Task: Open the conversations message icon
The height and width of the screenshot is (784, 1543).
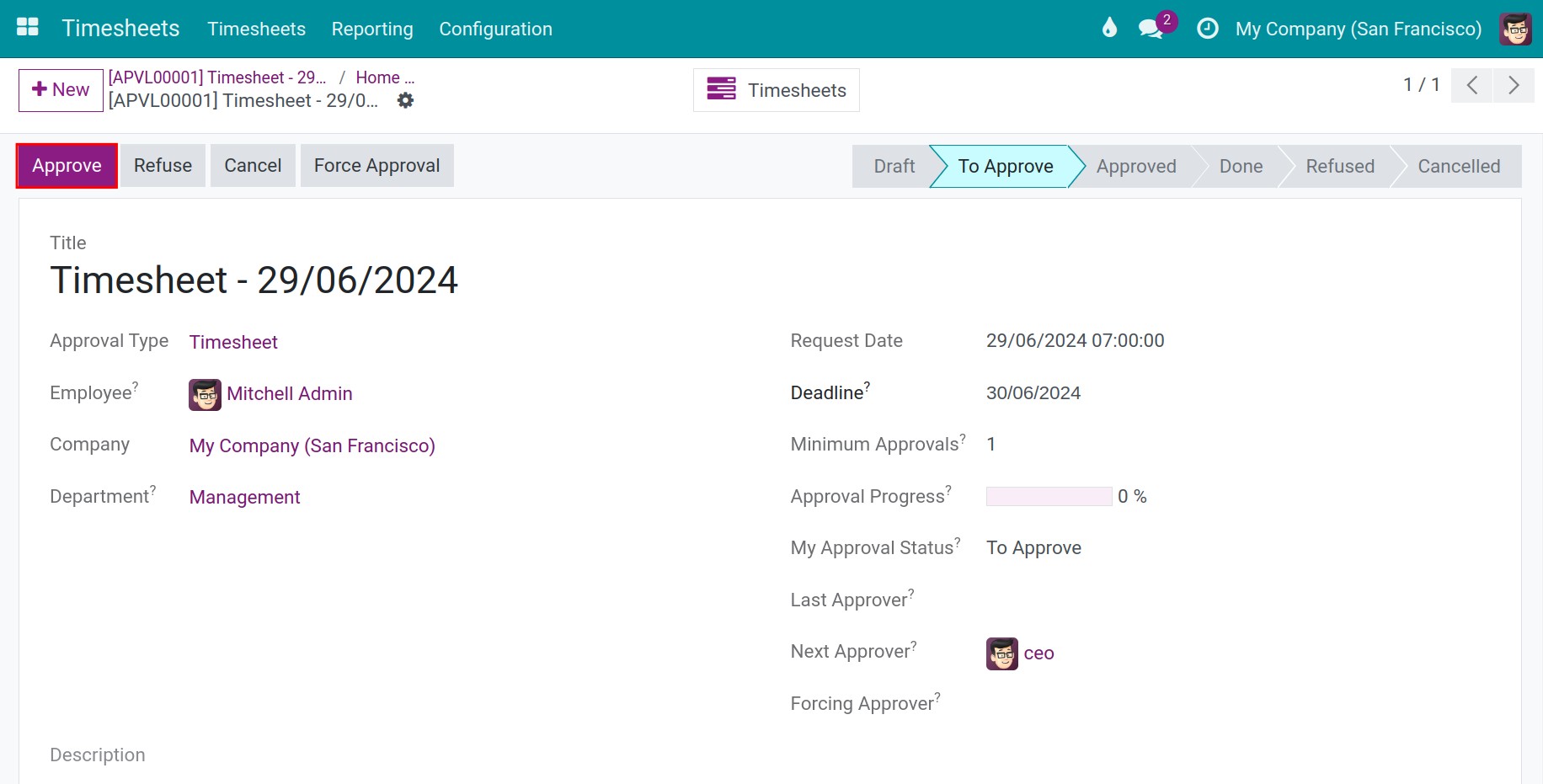Action: [x=1151, y=29]
